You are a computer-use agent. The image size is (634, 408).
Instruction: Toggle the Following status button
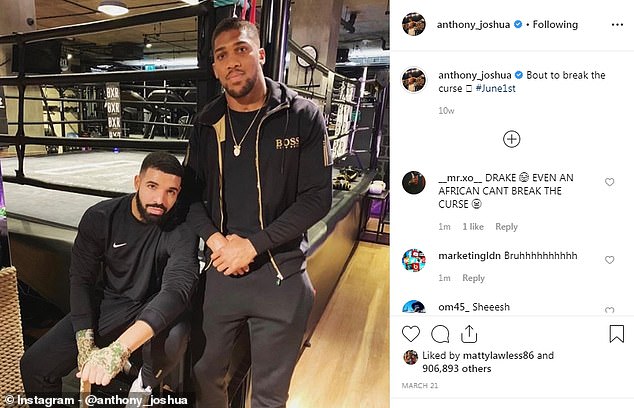point(555,25)
